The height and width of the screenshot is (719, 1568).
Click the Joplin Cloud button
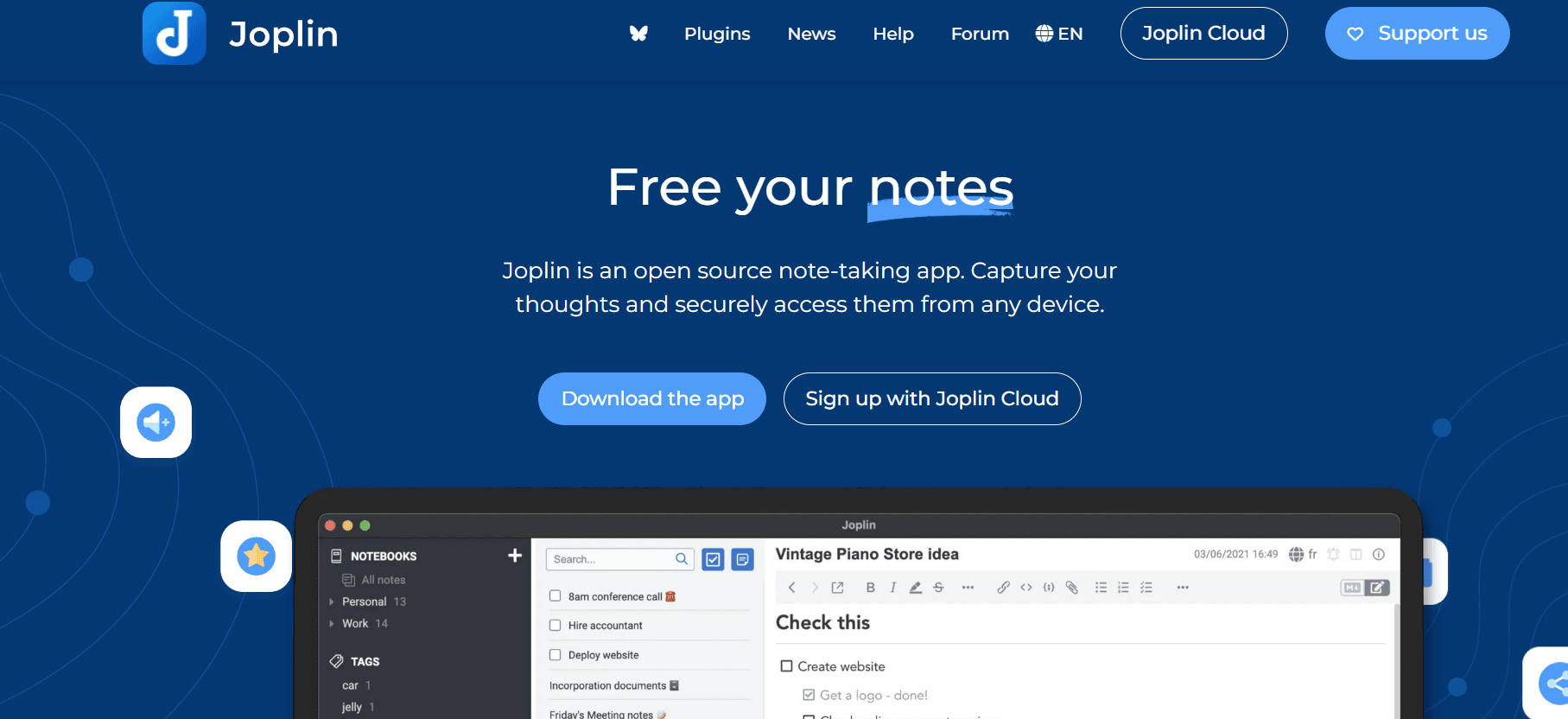click(1203, 33)
